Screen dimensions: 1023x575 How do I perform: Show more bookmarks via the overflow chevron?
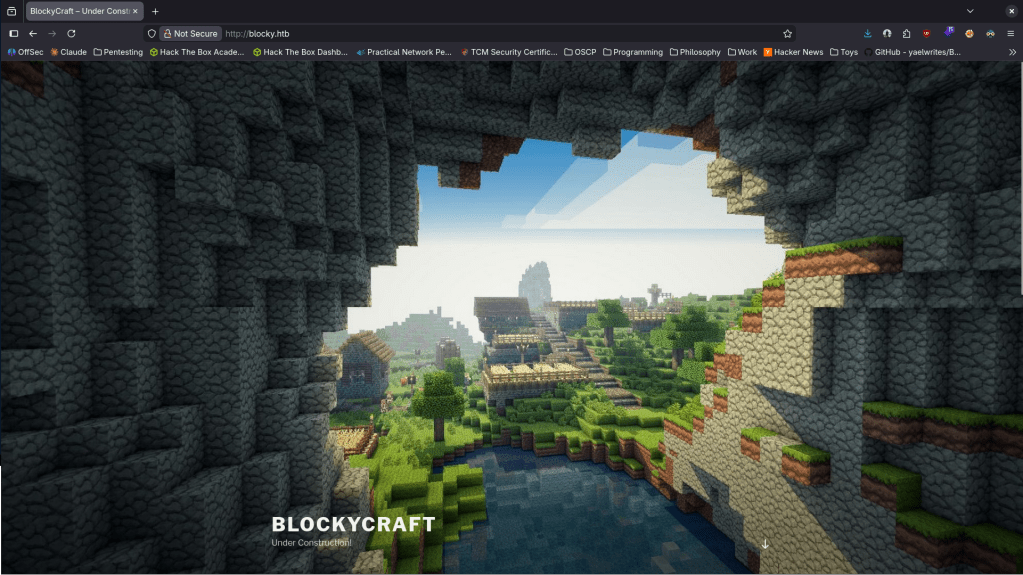pyautogui.click(x=1010, y=52)
